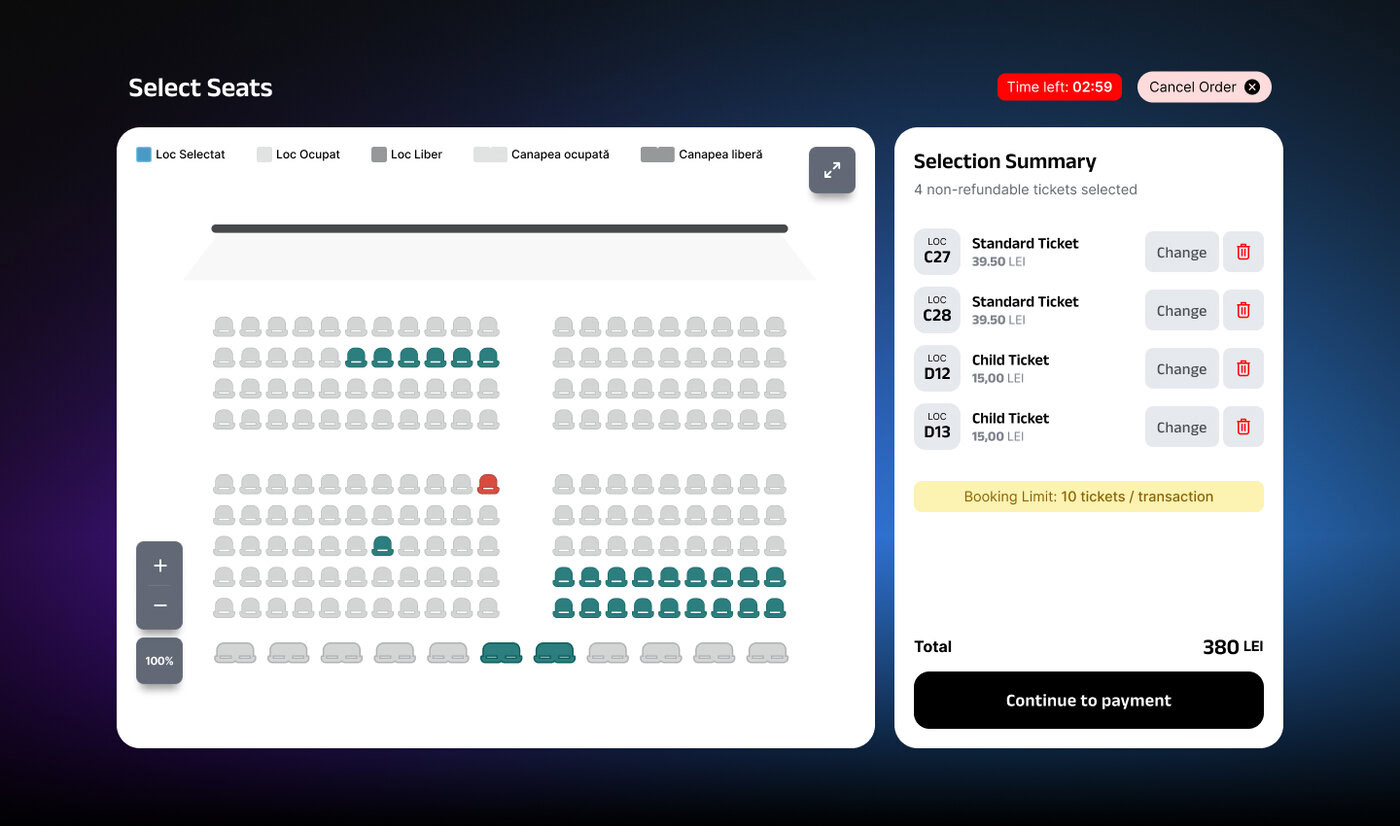Change ticket type for seat D12
This screenshot has width=1400, height=826.
tap(1182, 368)
